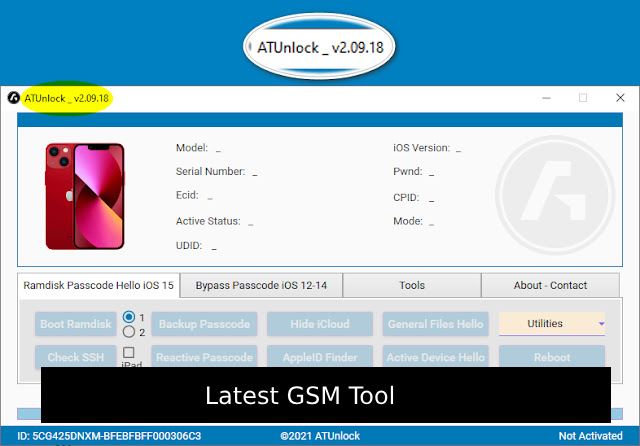Maximize the ATUnlock window

(x=583, y=98)
